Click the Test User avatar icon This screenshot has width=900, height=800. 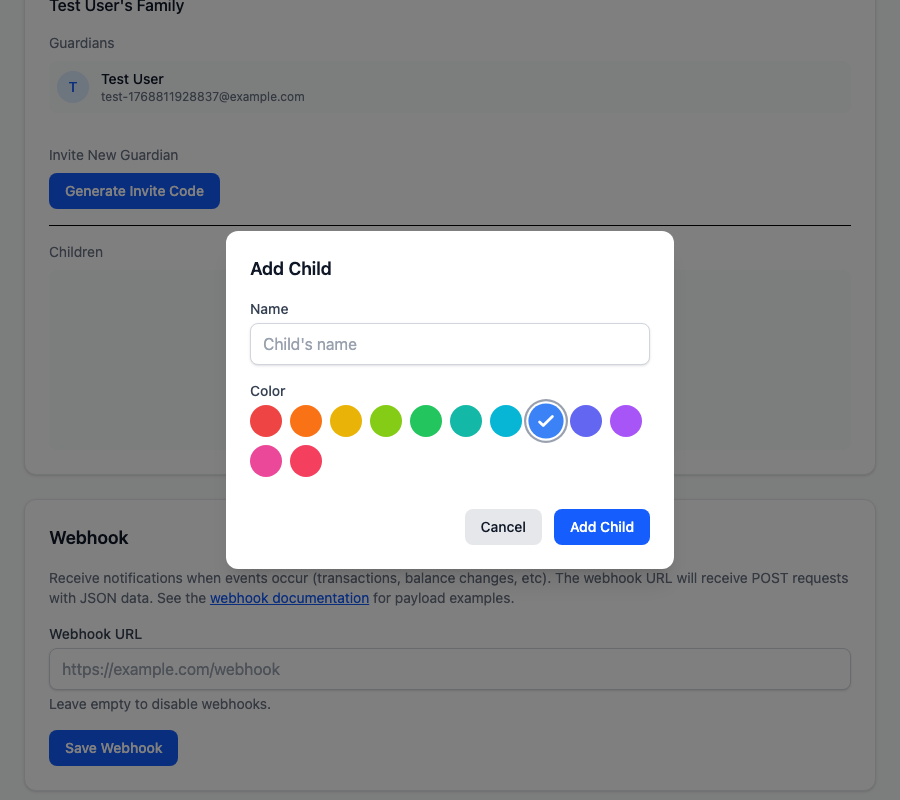pyautogui.click(x=72, y=87)
